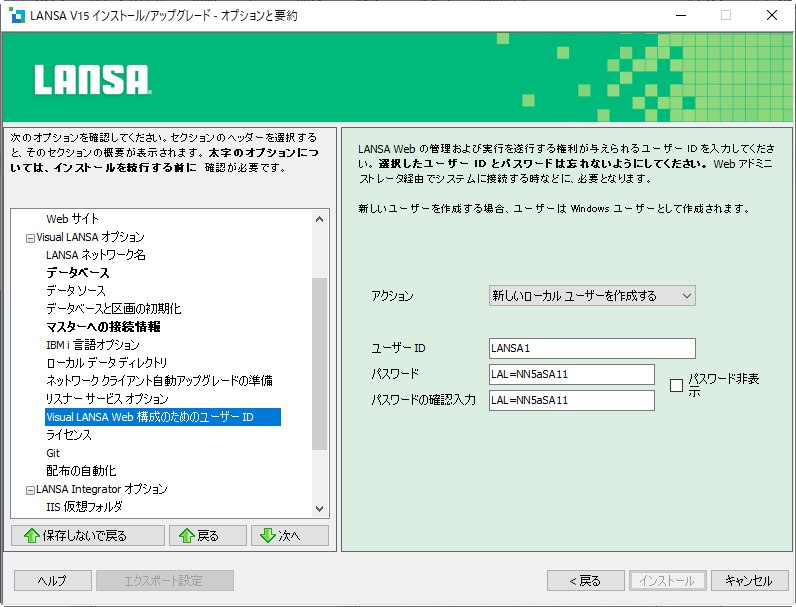Click the 戻る button under the tree
The image size is (796, 607).
(x=208, y=535)
